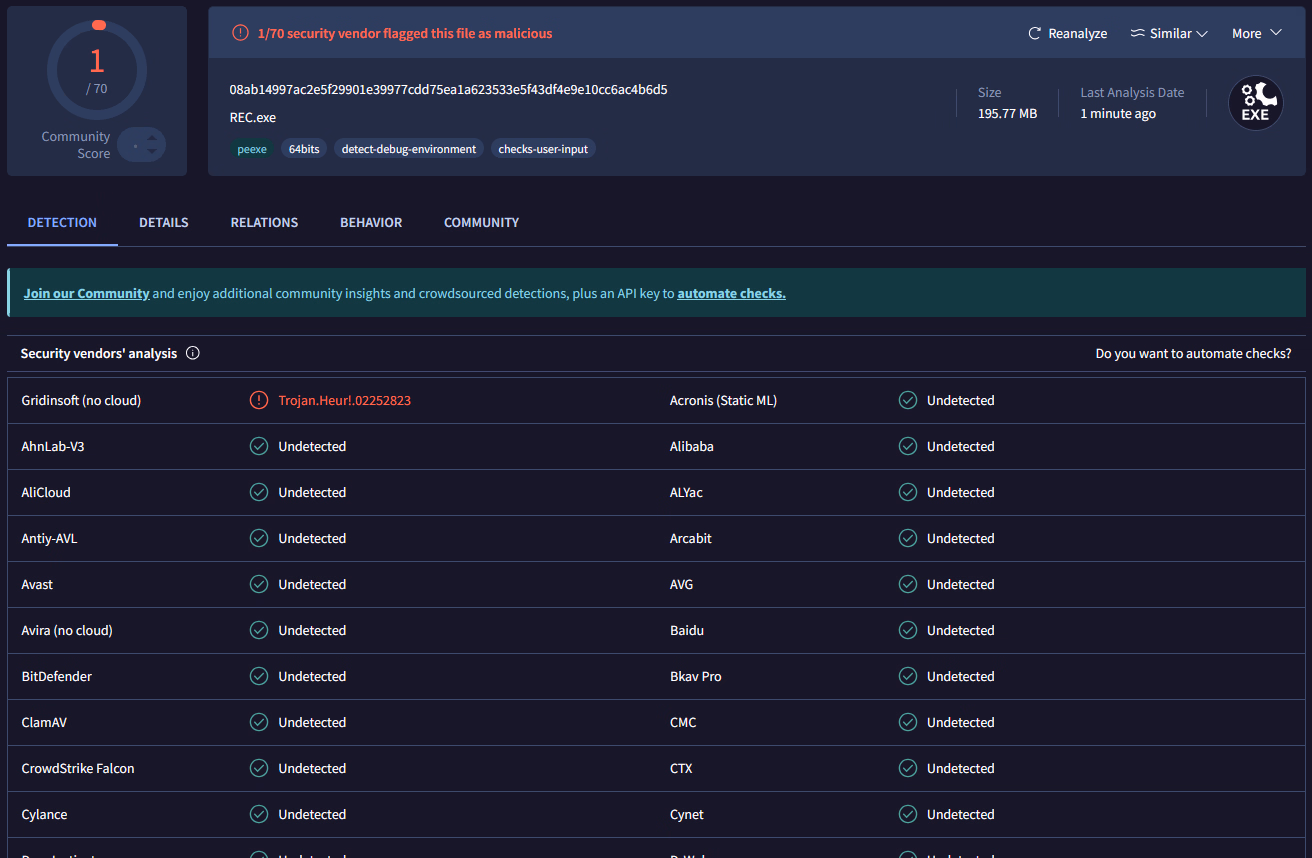Image resolution: width=1312 pixels, height=858 pixels.
Task: Switch to the BEHAVIOR tab
Action: click(371, 222)
